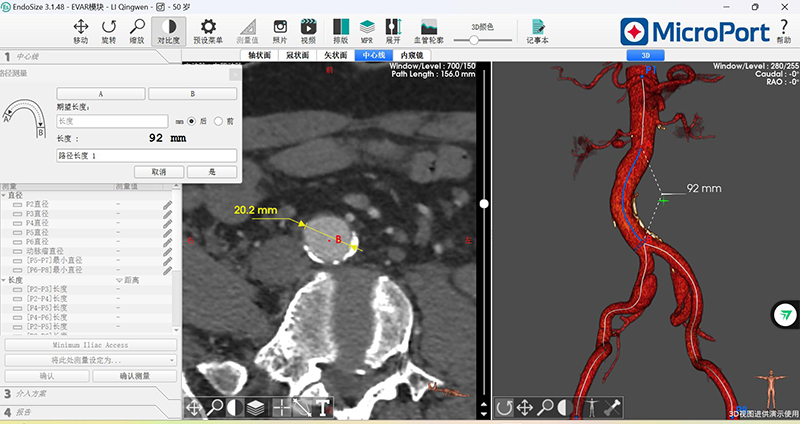Select the 缩放 (zoom) tool in the top toolbar

pyautogui.click(x=137, y=32)
